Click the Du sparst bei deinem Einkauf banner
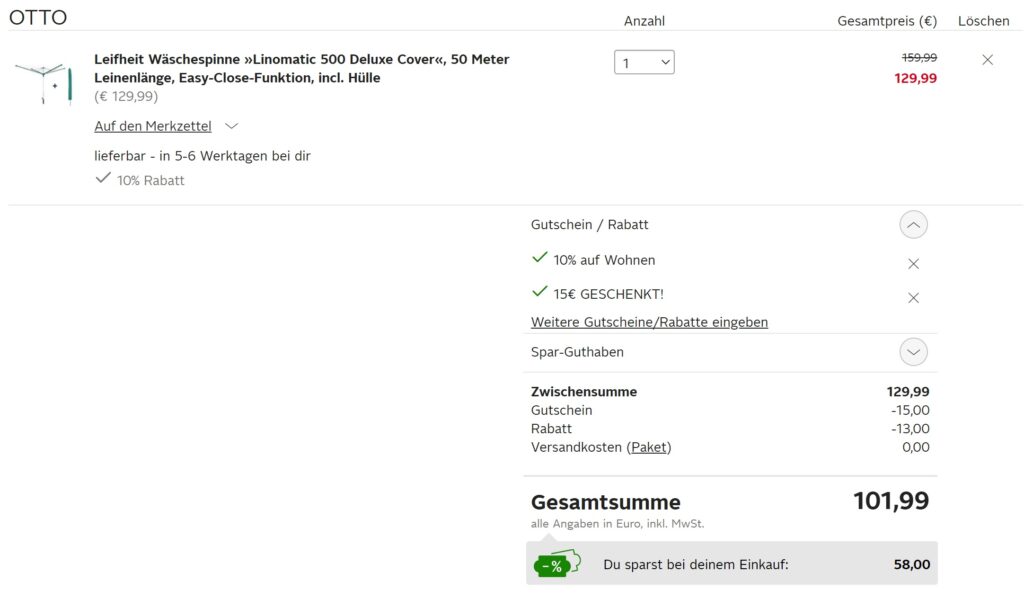 point(731,563)
